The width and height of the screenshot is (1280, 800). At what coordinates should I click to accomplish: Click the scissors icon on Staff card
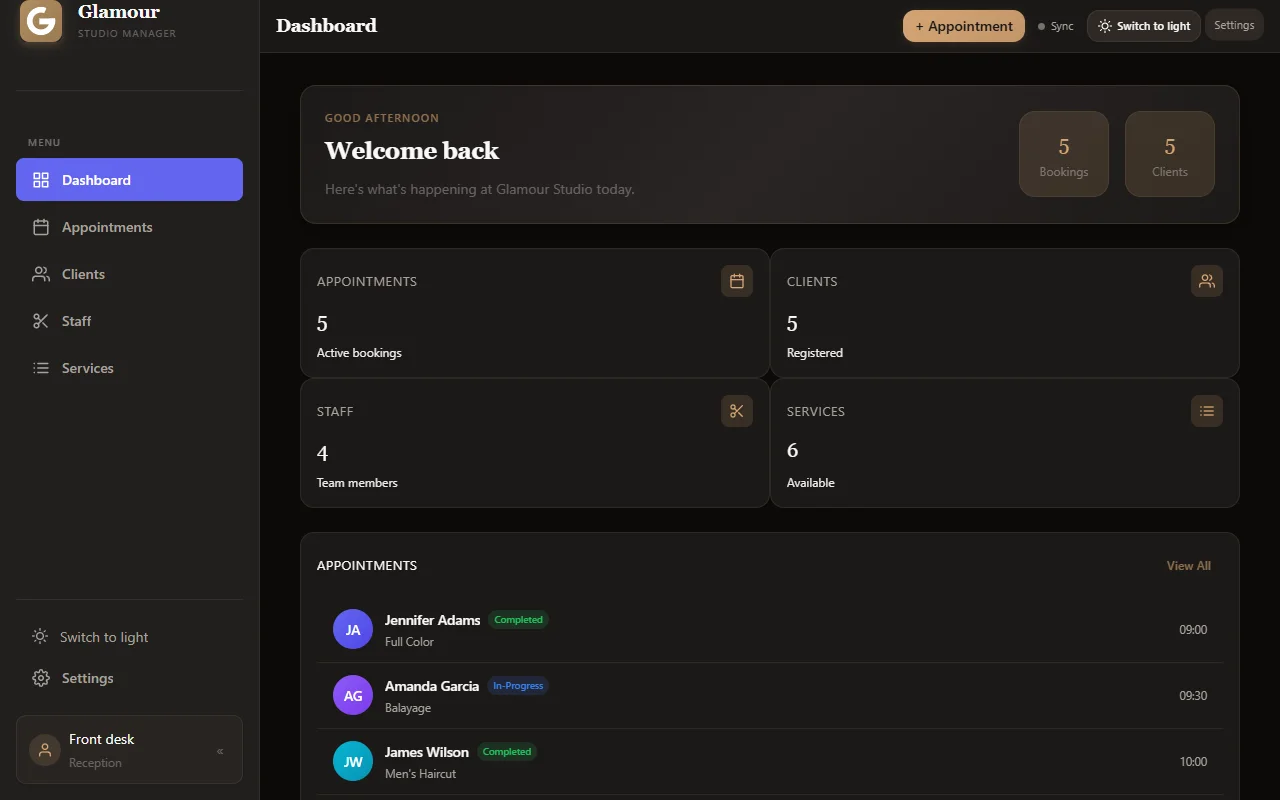coord(737,411)
